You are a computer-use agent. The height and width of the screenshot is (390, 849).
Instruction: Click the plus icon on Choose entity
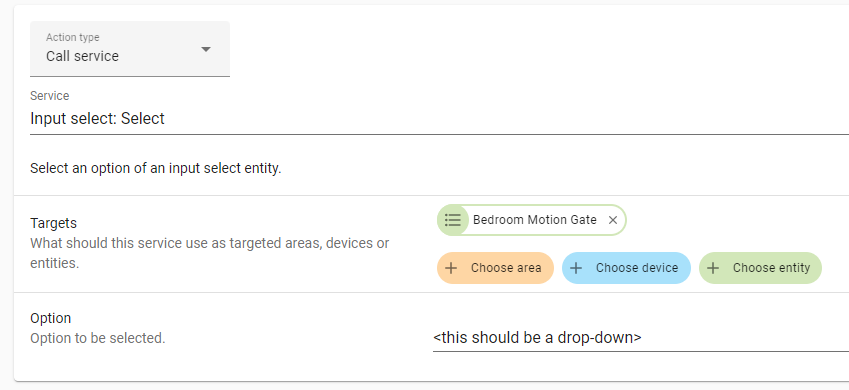tap(714, 268)
